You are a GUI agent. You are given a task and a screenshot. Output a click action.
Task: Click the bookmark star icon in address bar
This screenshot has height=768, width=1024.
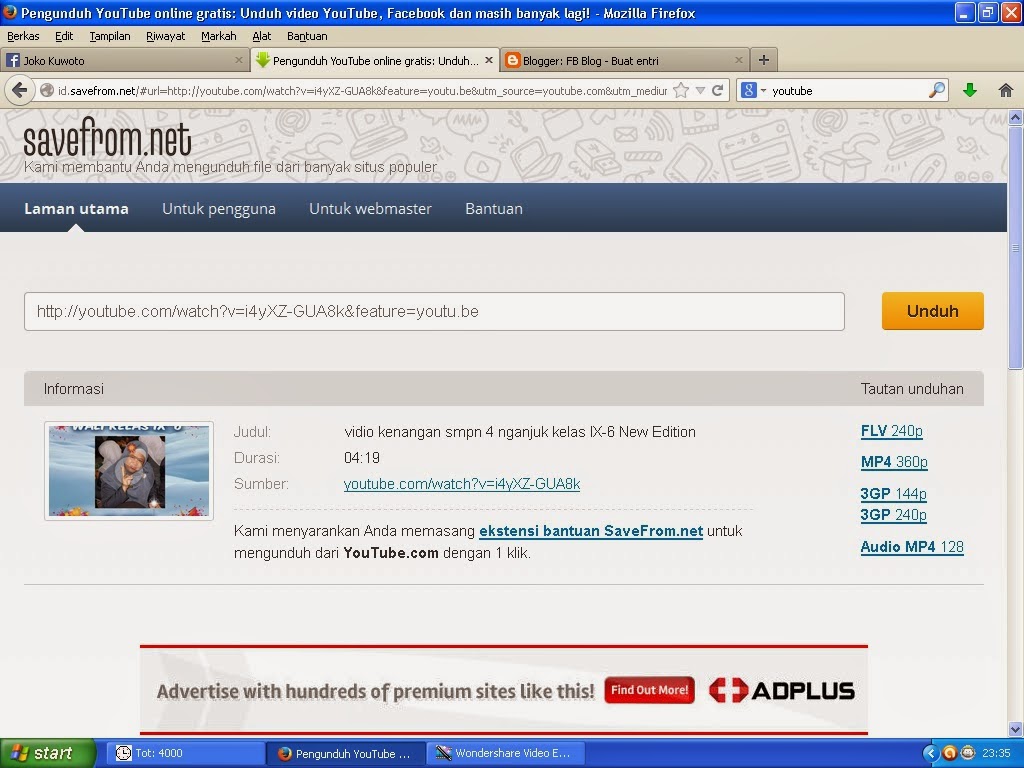point(681,91)
